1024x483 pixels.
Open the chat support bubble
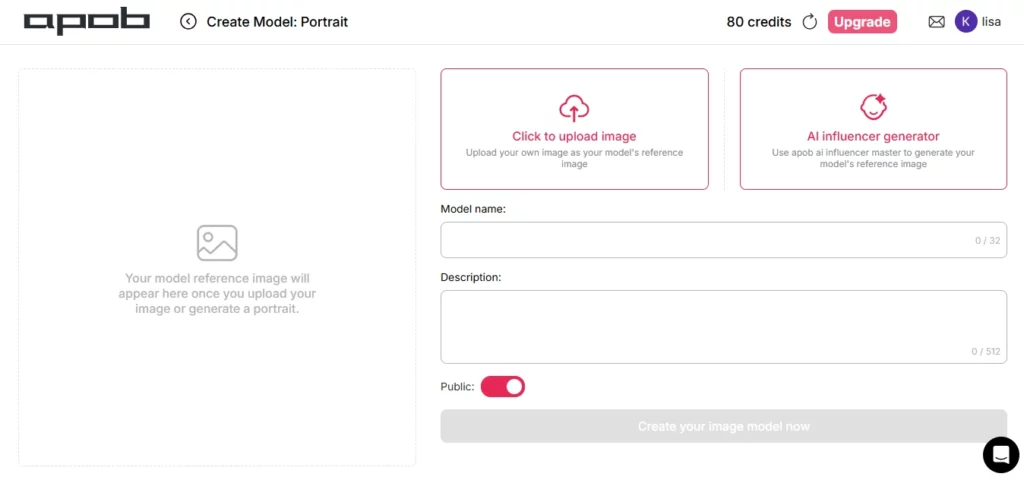[x=1000, y=454]
